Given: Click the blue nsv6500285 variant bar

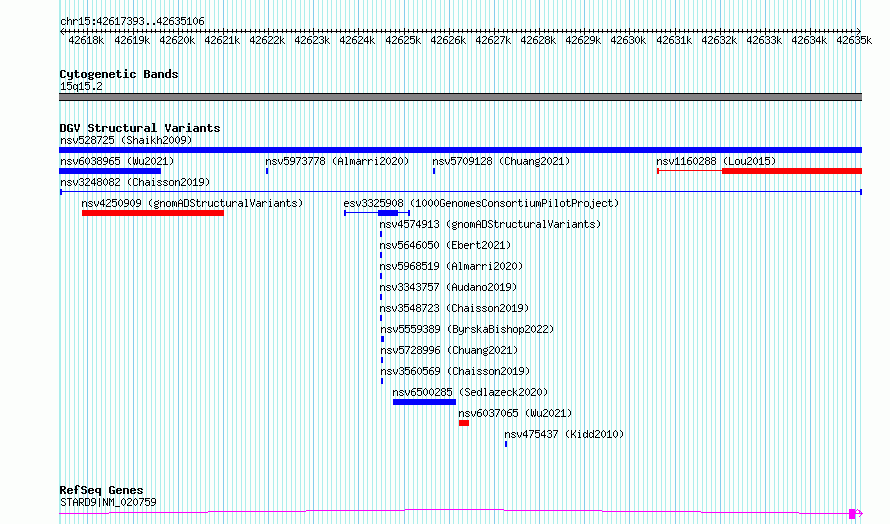Looking at the screenshot, I should coord(425,402).
